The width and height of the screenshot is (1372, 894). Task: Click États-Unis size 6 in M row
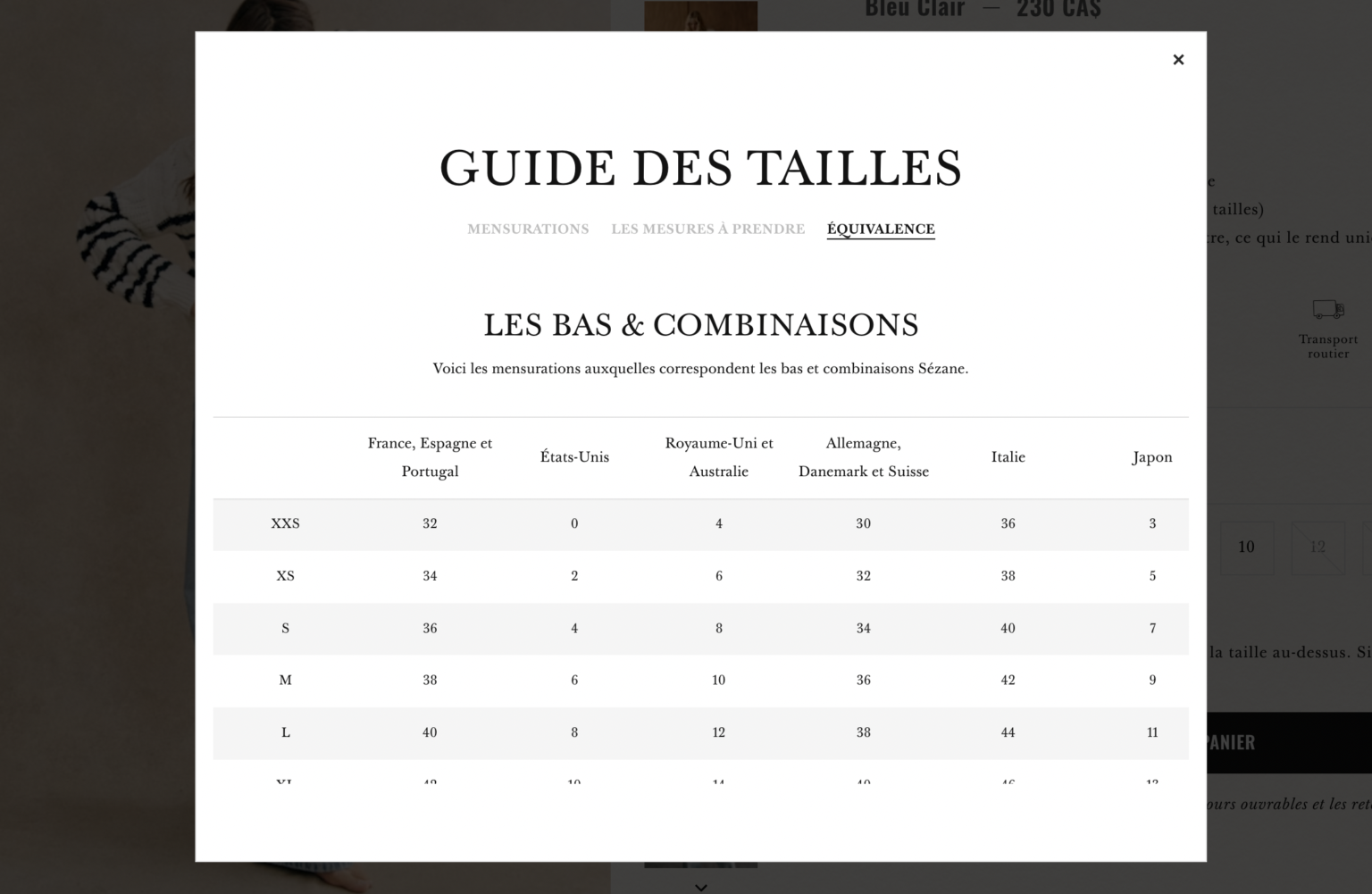click(x=574, y=681)
